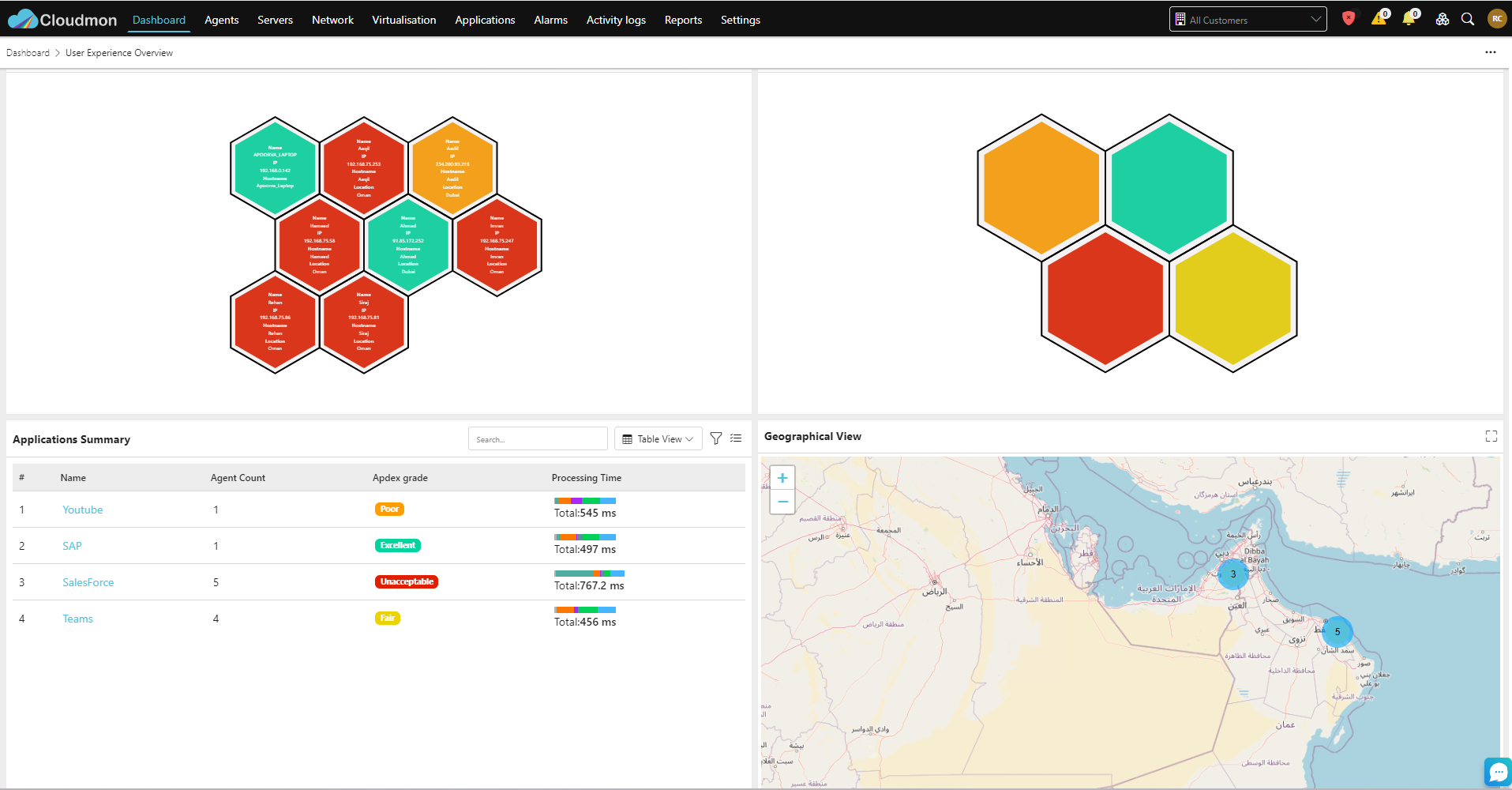The image size is (1512, 790).
Task: Click the building icon in All Customers selector
Action: [x=1180, y=19]
